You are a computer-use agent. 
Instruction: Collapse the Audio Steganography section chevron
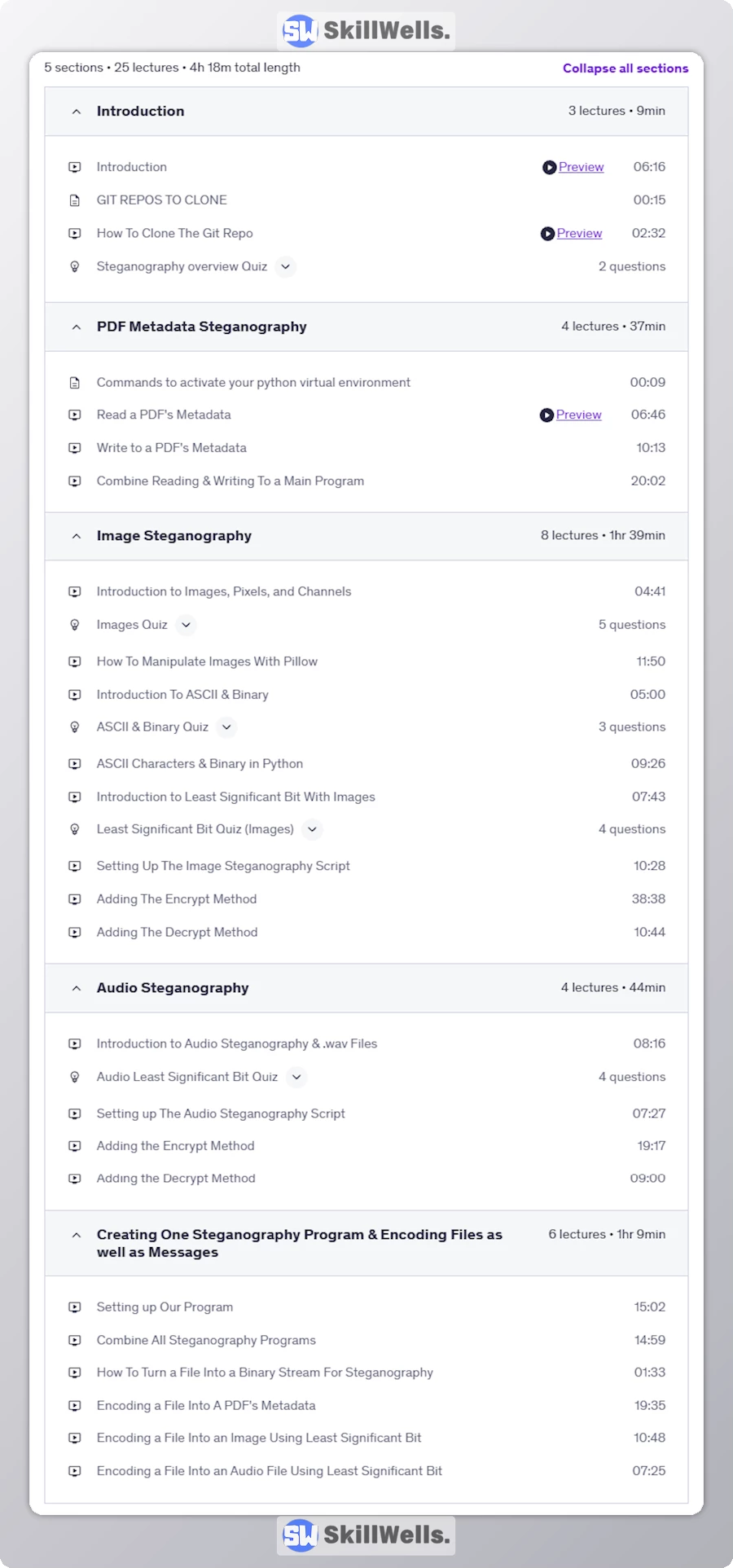point(77,988)
